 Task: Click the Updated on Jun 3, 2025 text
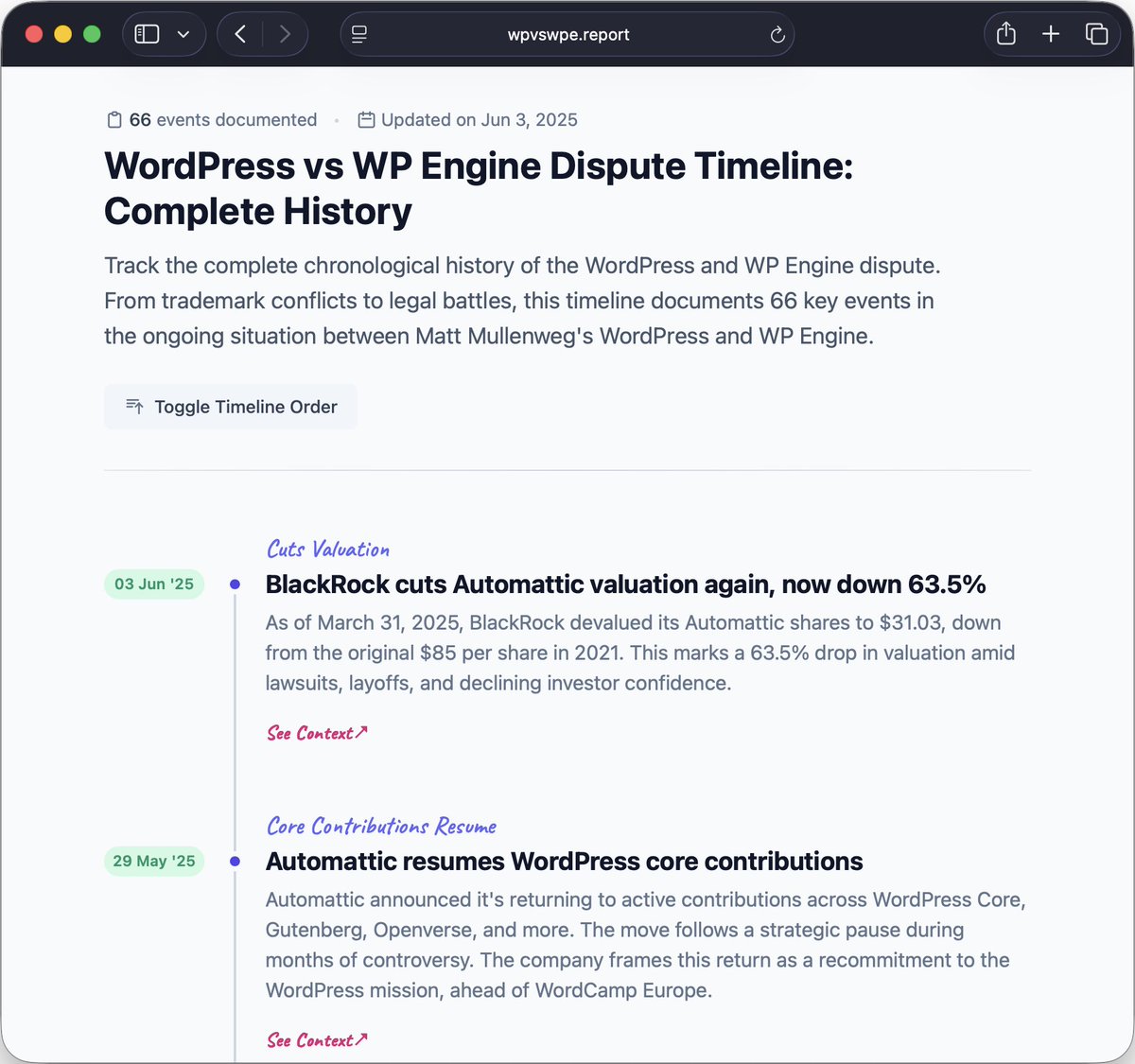click(480, 120)
